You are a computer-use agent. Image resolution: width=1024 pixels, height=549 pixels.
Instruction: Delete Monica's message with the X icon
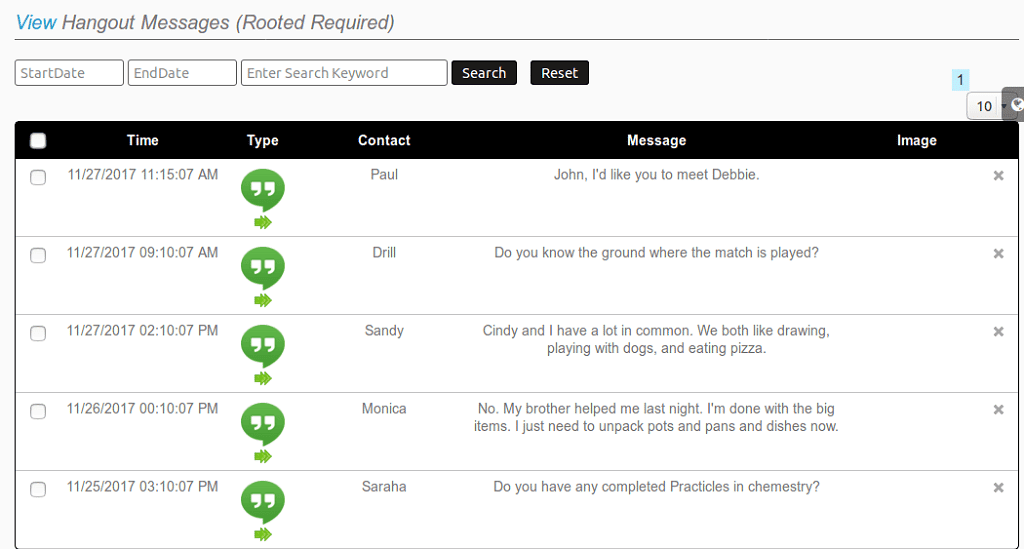click(x=998, y=409)
